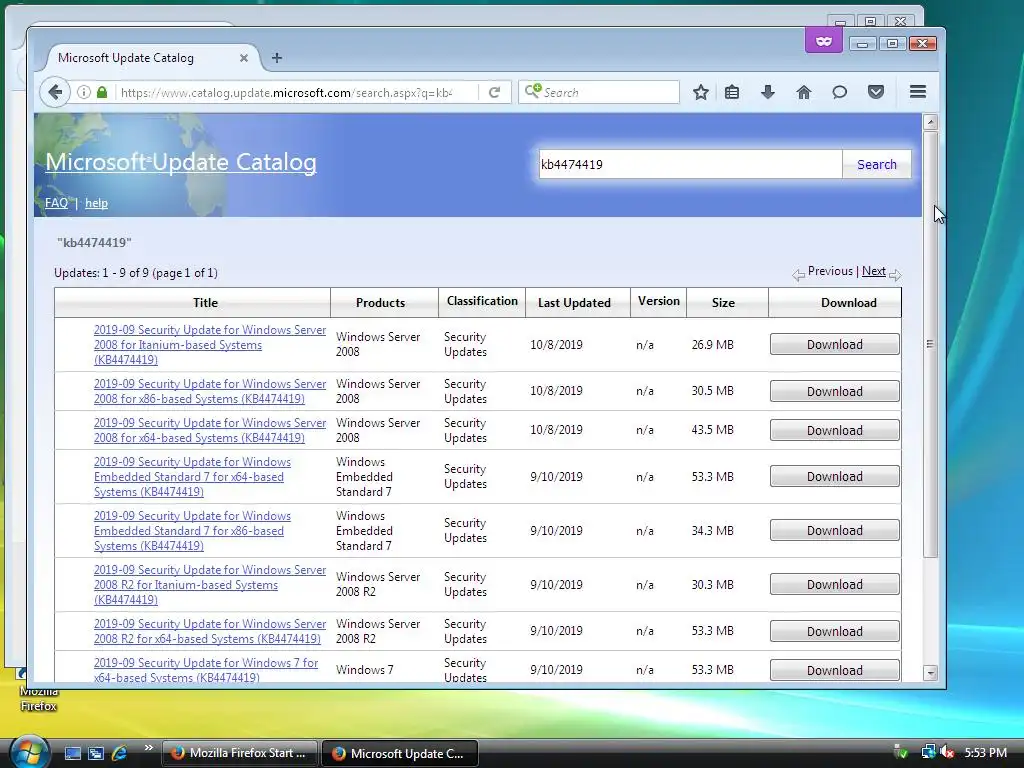Go to Next results page link

tap(874, 271)
